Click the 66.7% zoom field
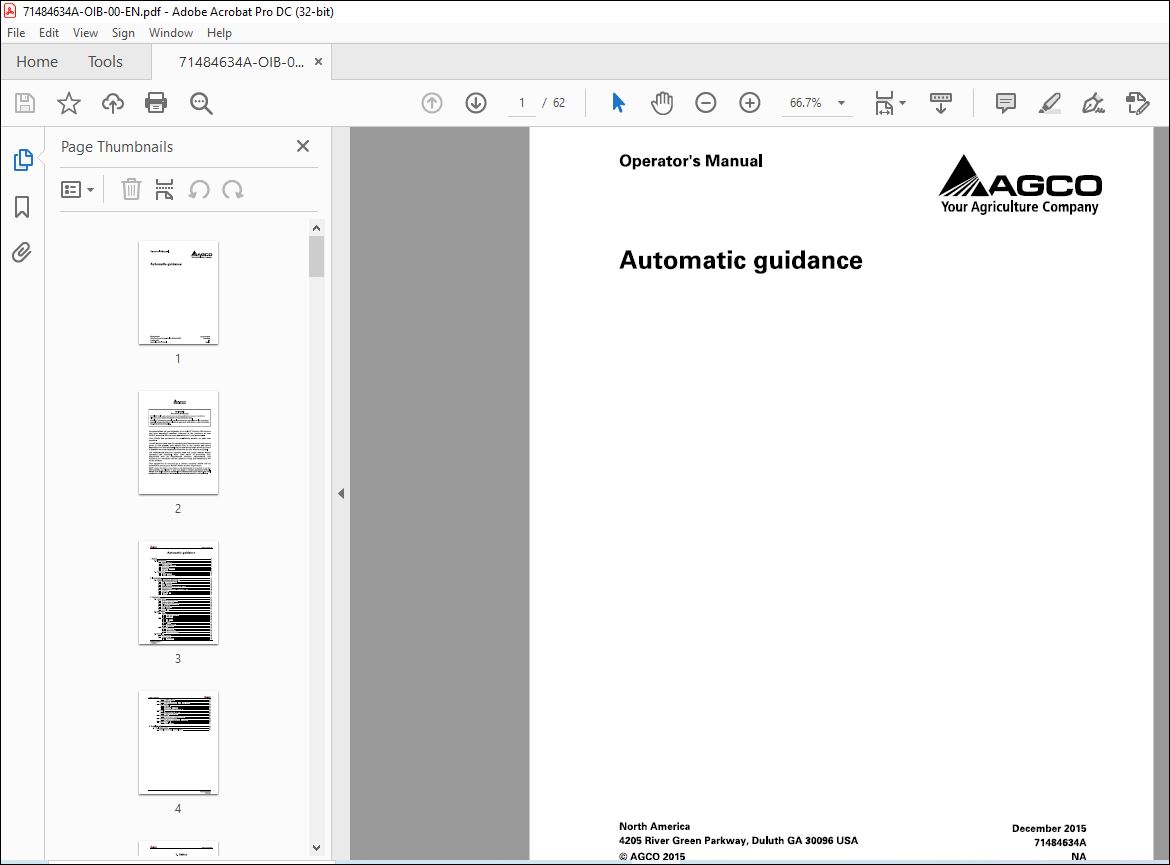The width and height of the screenshot is (1170, 865). [x=806, y=103]
